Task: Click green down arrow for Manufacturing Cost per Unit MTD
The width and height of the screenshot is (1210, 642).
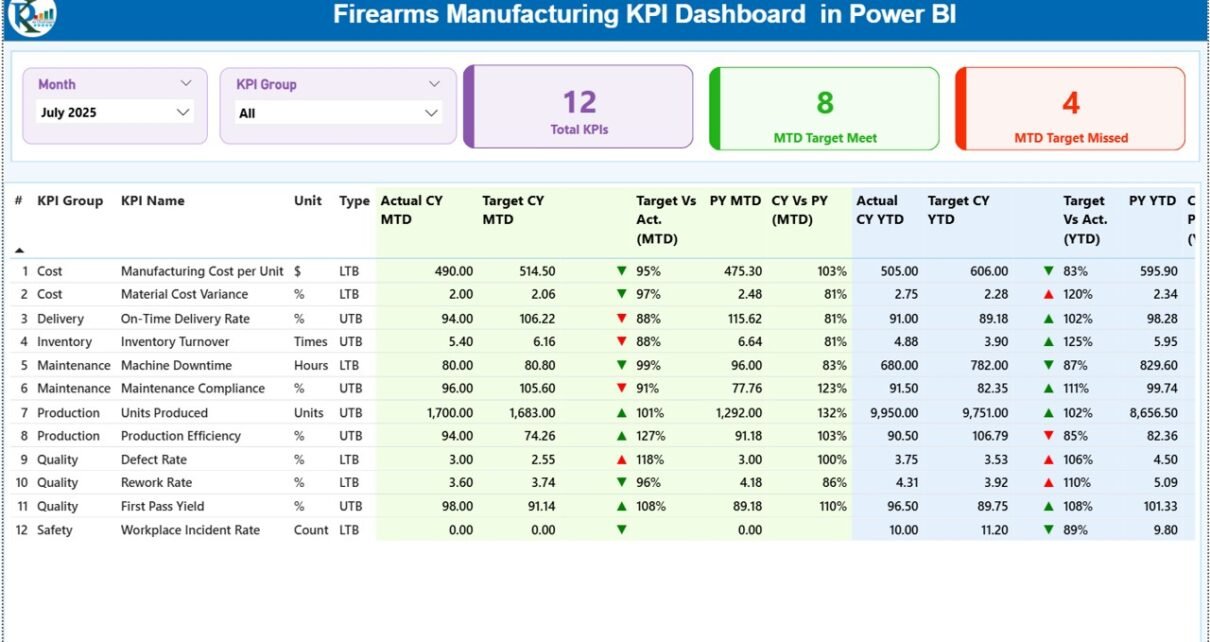Action: coord(622,271)
